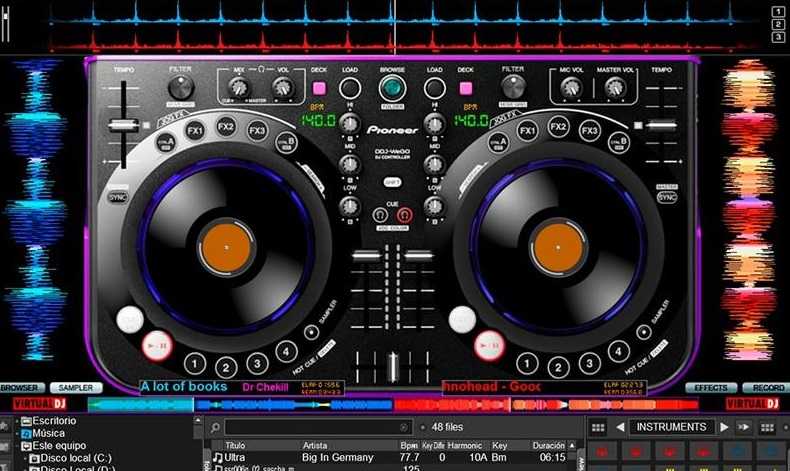Trigger hot cue 3 on the right deck
The height and width of the screenshot is (471, 790).
coord(589,363)
